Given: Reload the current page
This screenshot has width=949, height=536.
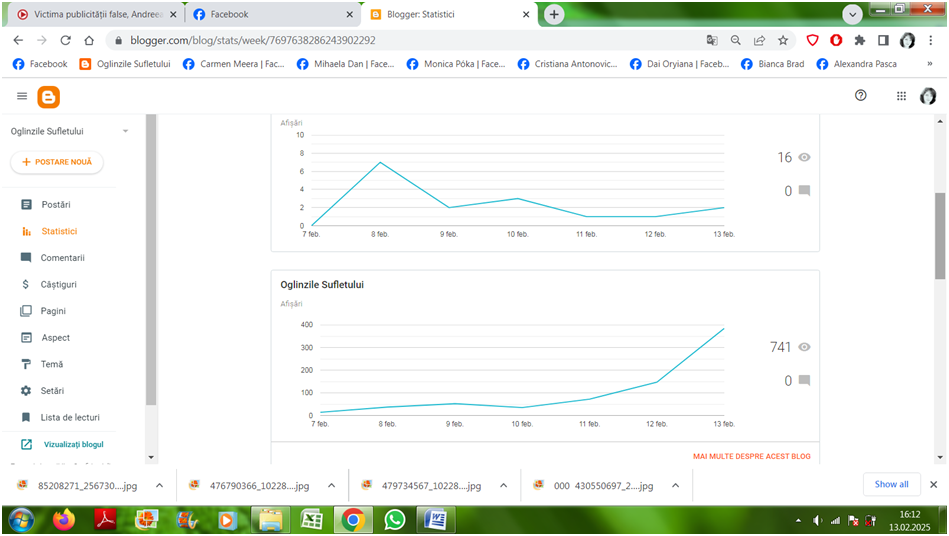Looking at the screenshot, I should (x=65, y=40).
